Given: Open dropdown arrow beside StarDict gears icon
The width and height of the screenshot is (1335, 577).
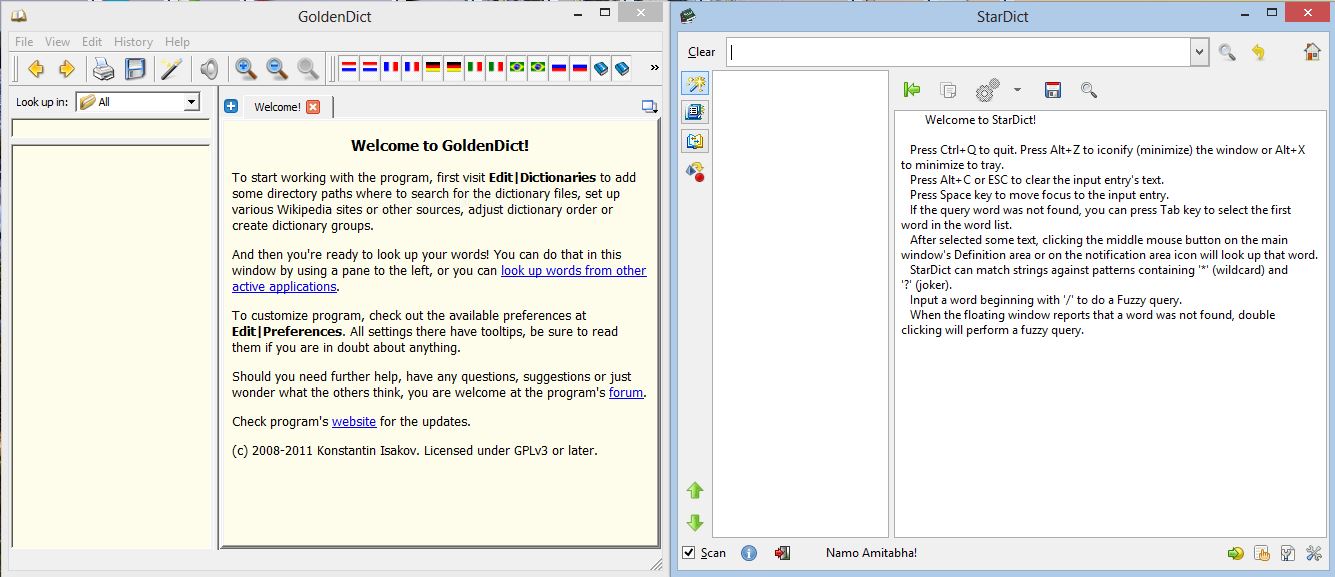Looking at the screenshot, I should pos(1017,89).
